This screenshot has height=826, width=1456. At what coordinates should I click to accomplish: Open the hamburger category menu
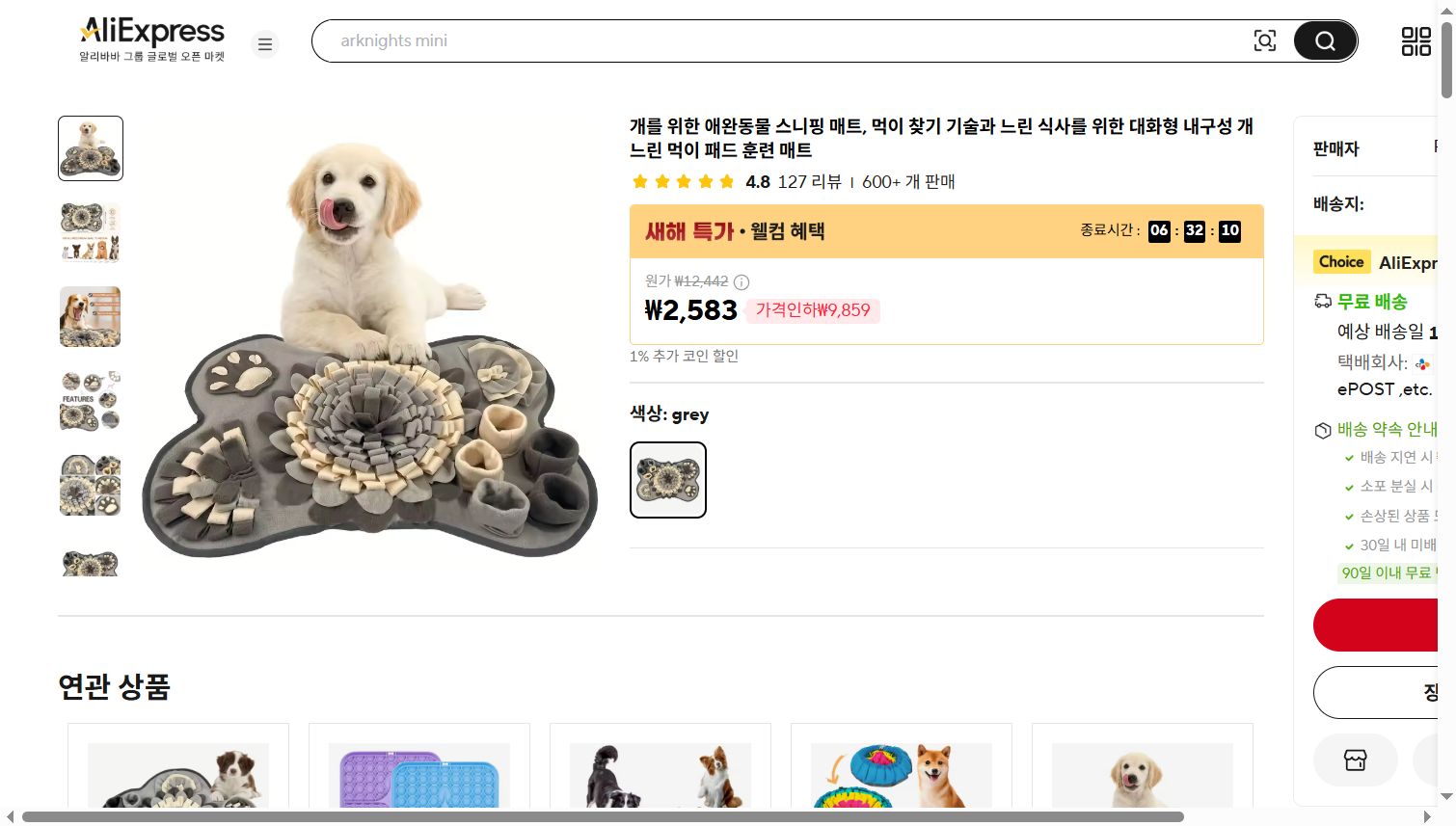[x=264, y=44]
